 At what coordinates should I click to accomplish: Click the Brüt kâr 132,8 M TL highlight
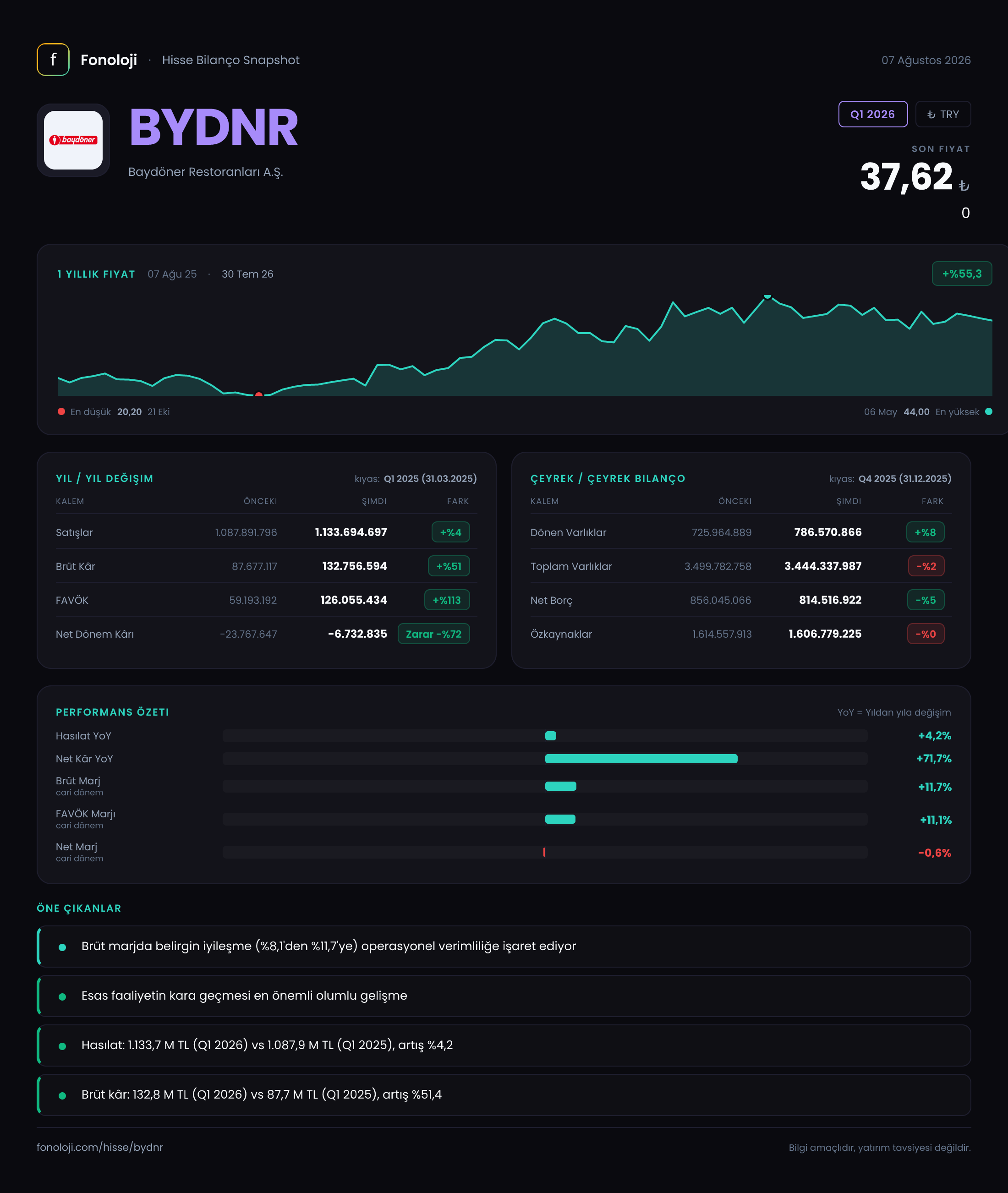click(x=504, y=1094)
